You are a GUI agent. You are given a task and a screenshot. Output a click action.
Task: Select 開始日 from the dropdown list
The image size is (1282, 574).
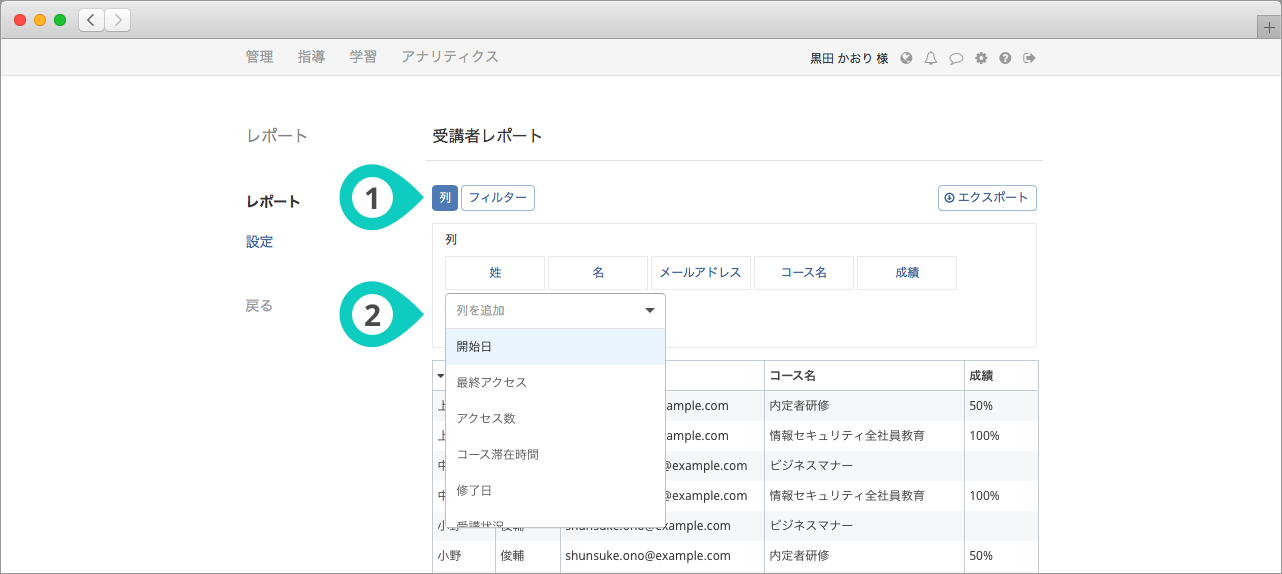pyautogui.click(x=555, y=347)
